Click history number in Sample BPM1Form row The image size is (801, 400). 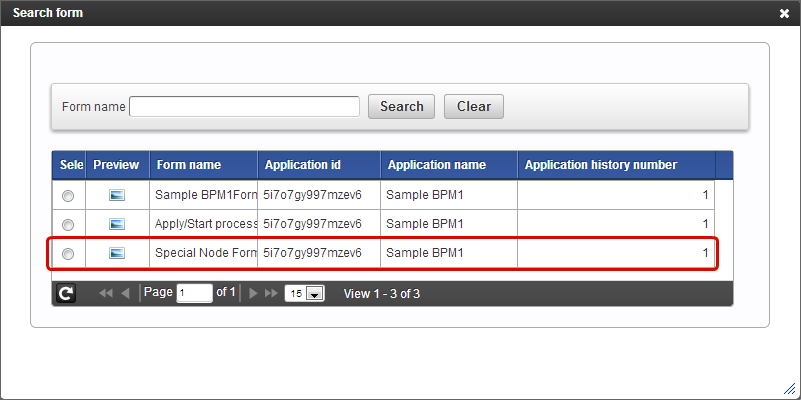[616, 195]
